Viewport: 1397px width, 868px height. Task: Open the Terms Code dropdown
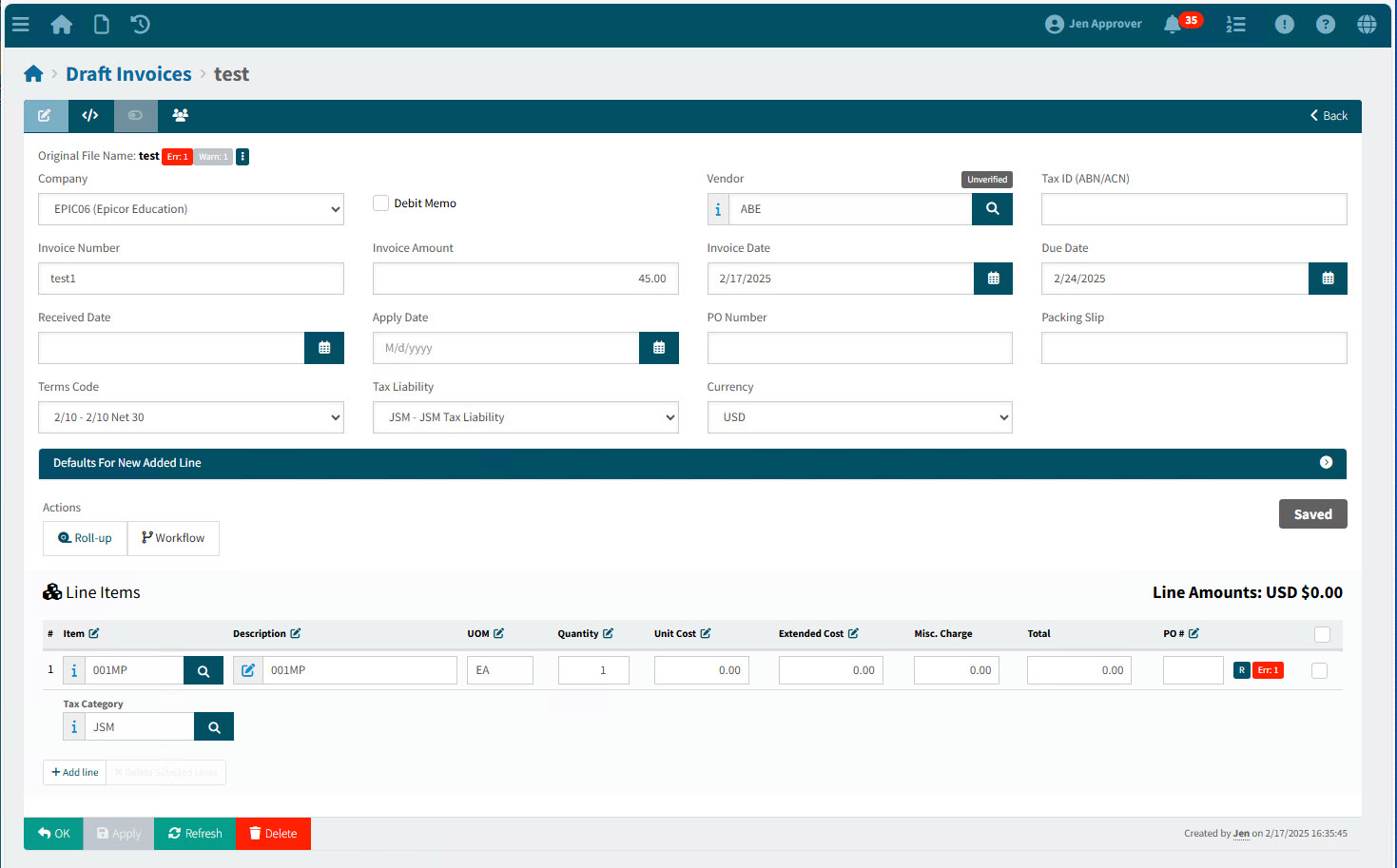(x=191, y=417)
